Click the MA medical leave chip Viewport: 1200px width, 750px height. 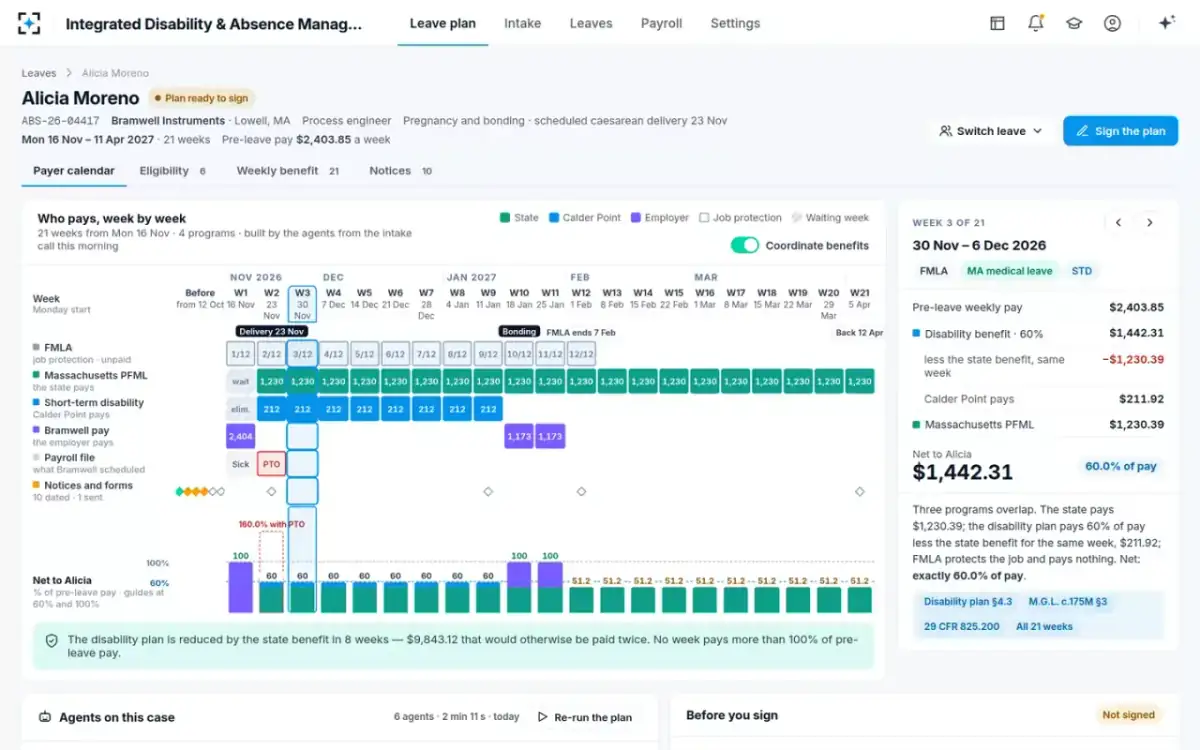pos(1009,271)
